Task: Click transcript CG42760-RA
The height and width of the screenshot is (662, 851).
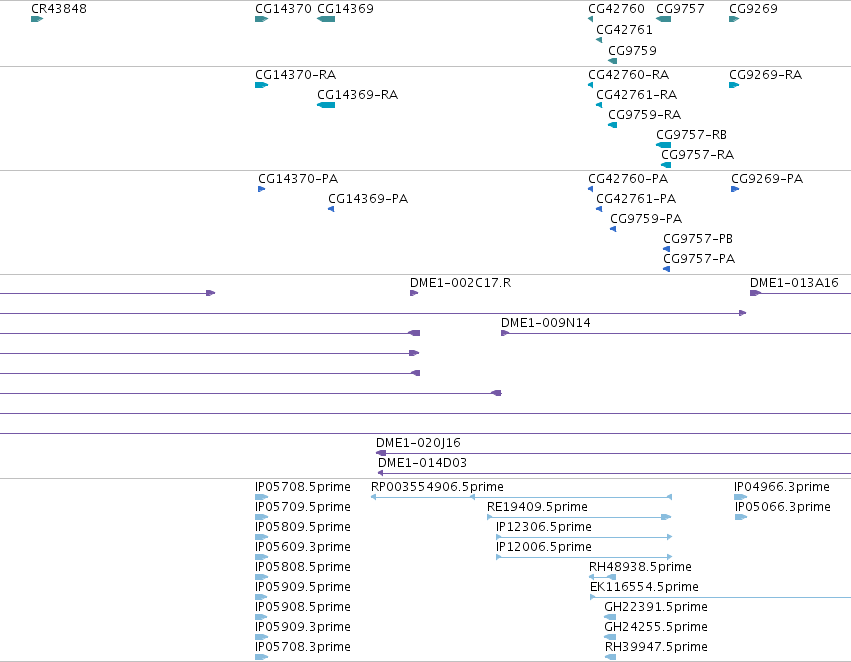Action: click(x=628, y=74)
